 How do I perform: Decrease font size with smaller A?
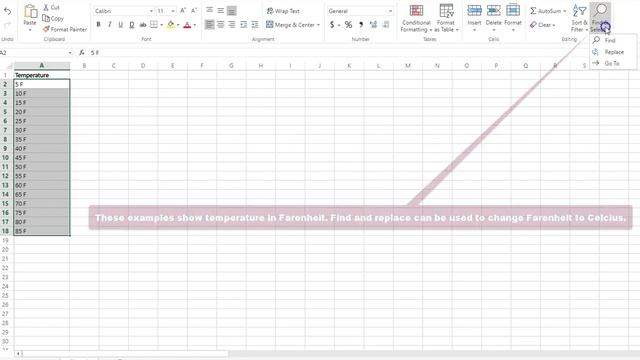point(194,11)
